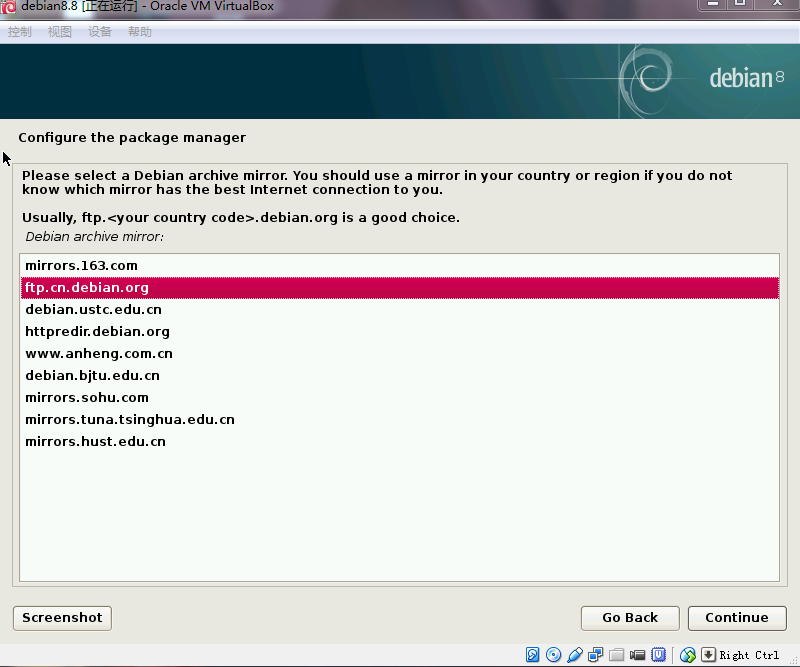800x667 pixels.
Task: Click the shared folders status icon
Action: pos(616,655)
